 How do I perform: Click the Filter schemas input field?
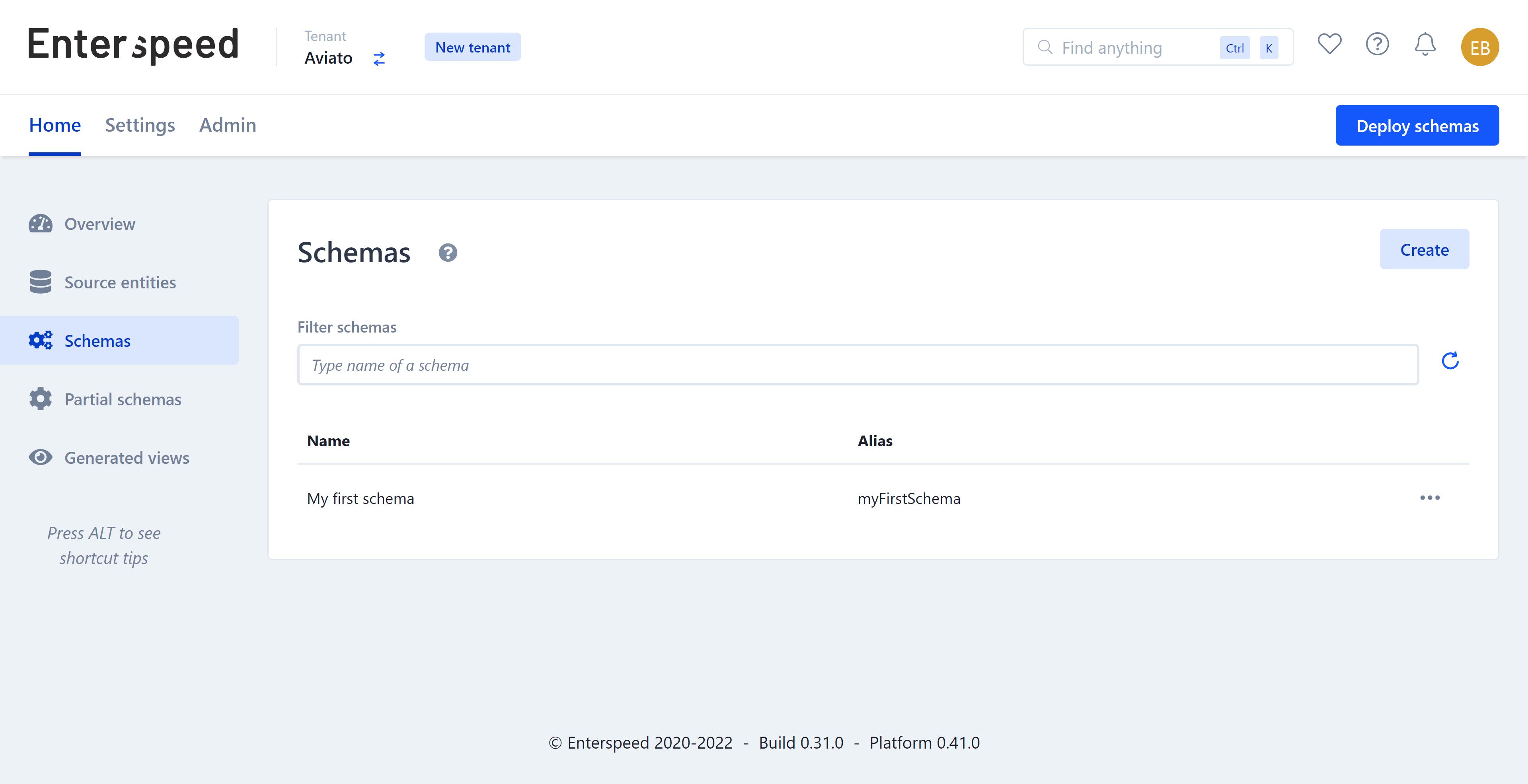pyautogui.click(x=858, y=365)
